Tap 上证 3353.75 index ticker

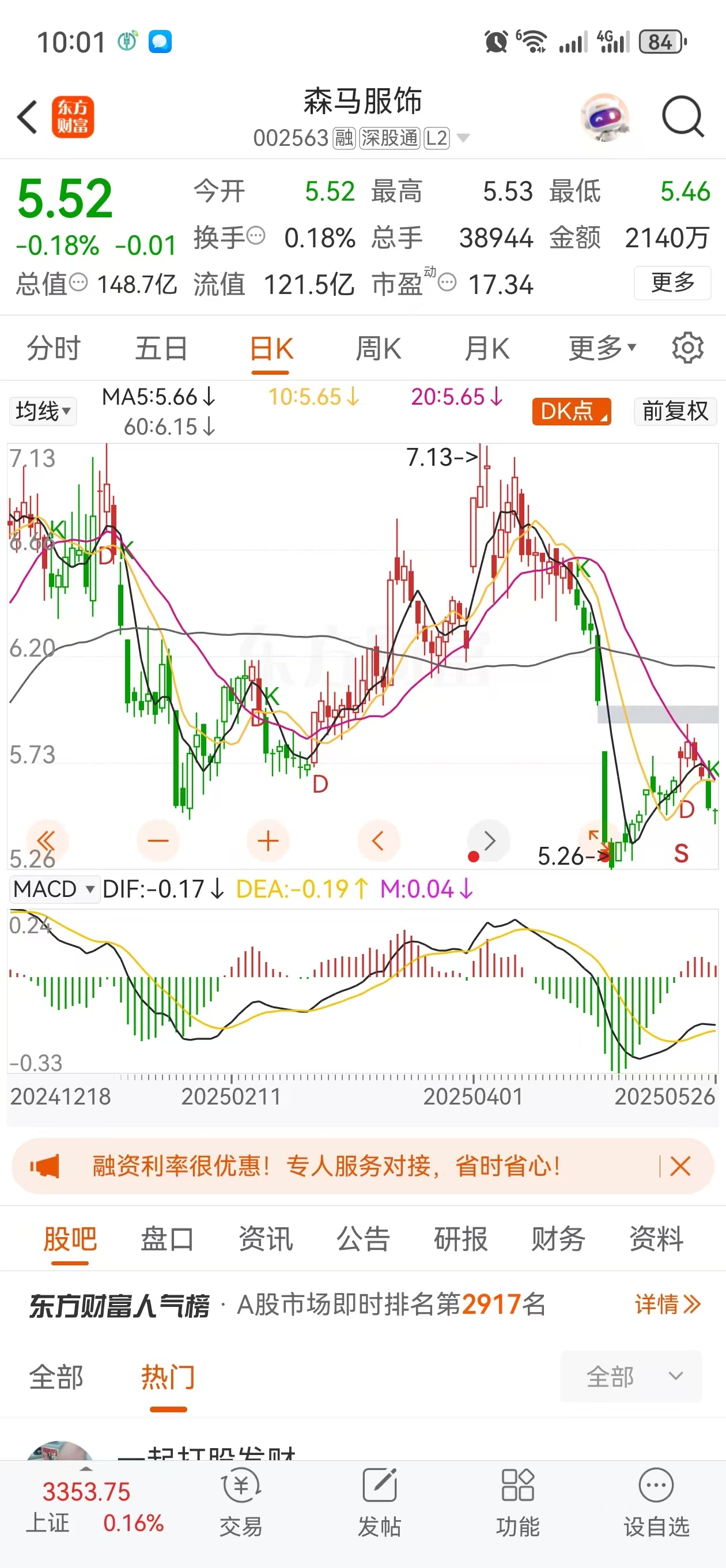tap(94, 1507)
